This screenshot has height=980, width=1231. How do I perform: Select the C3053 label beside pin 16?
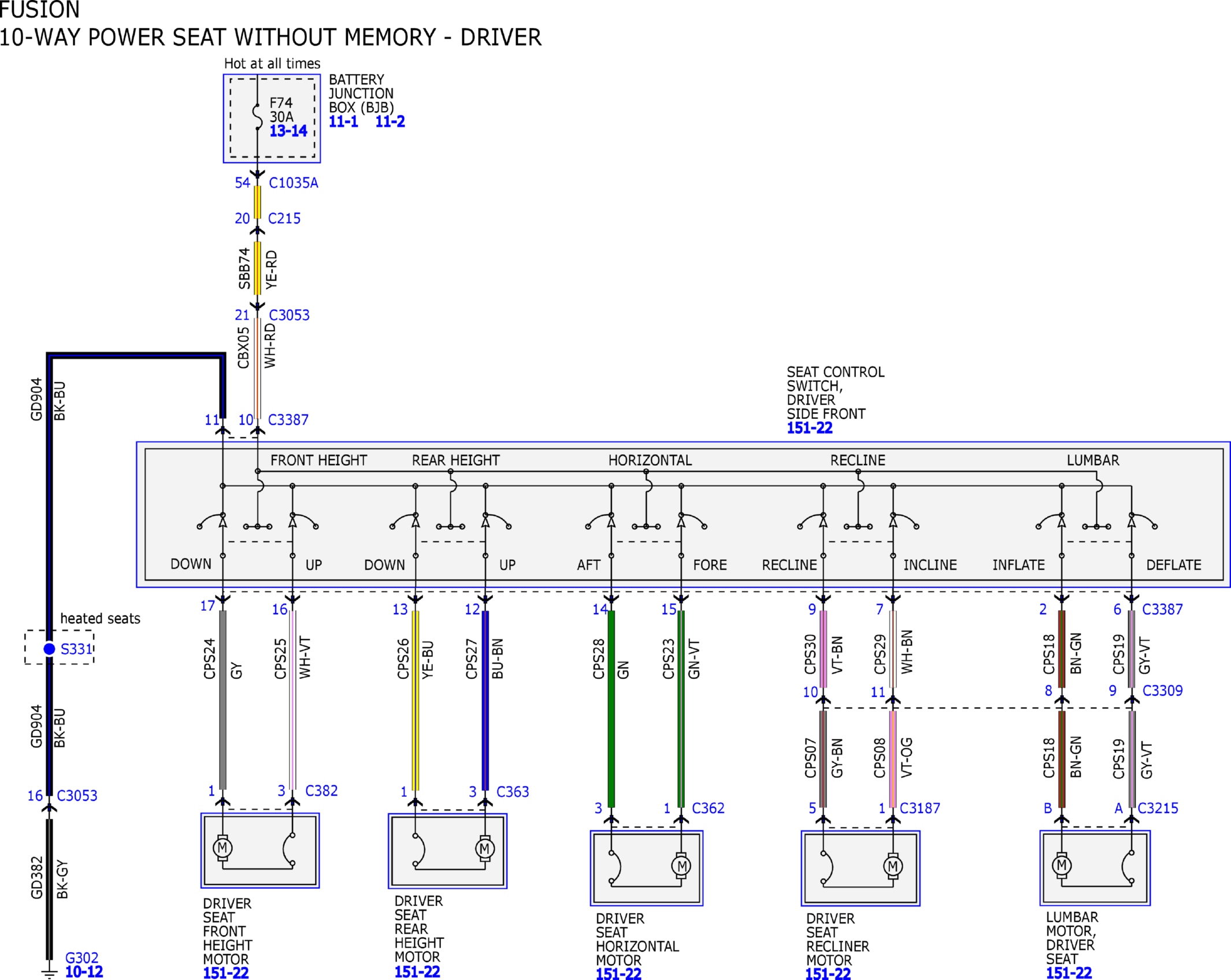[x=77, y=796]
